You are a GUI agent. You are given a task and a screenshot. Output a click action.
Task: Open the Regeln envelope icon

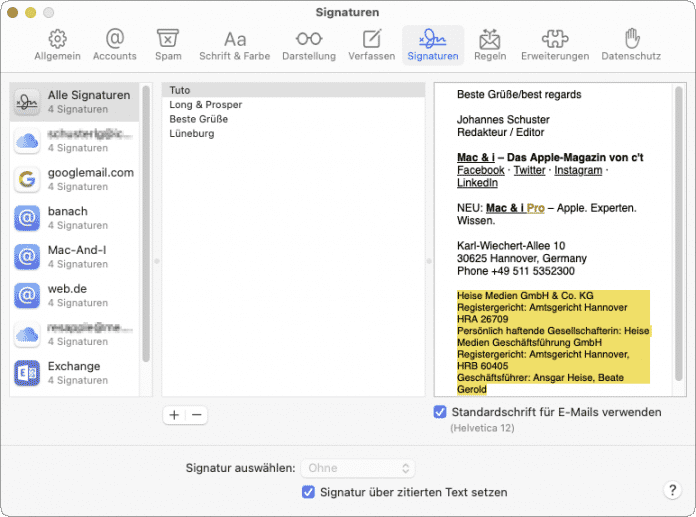pyautogui.click(x=490, y=39)
